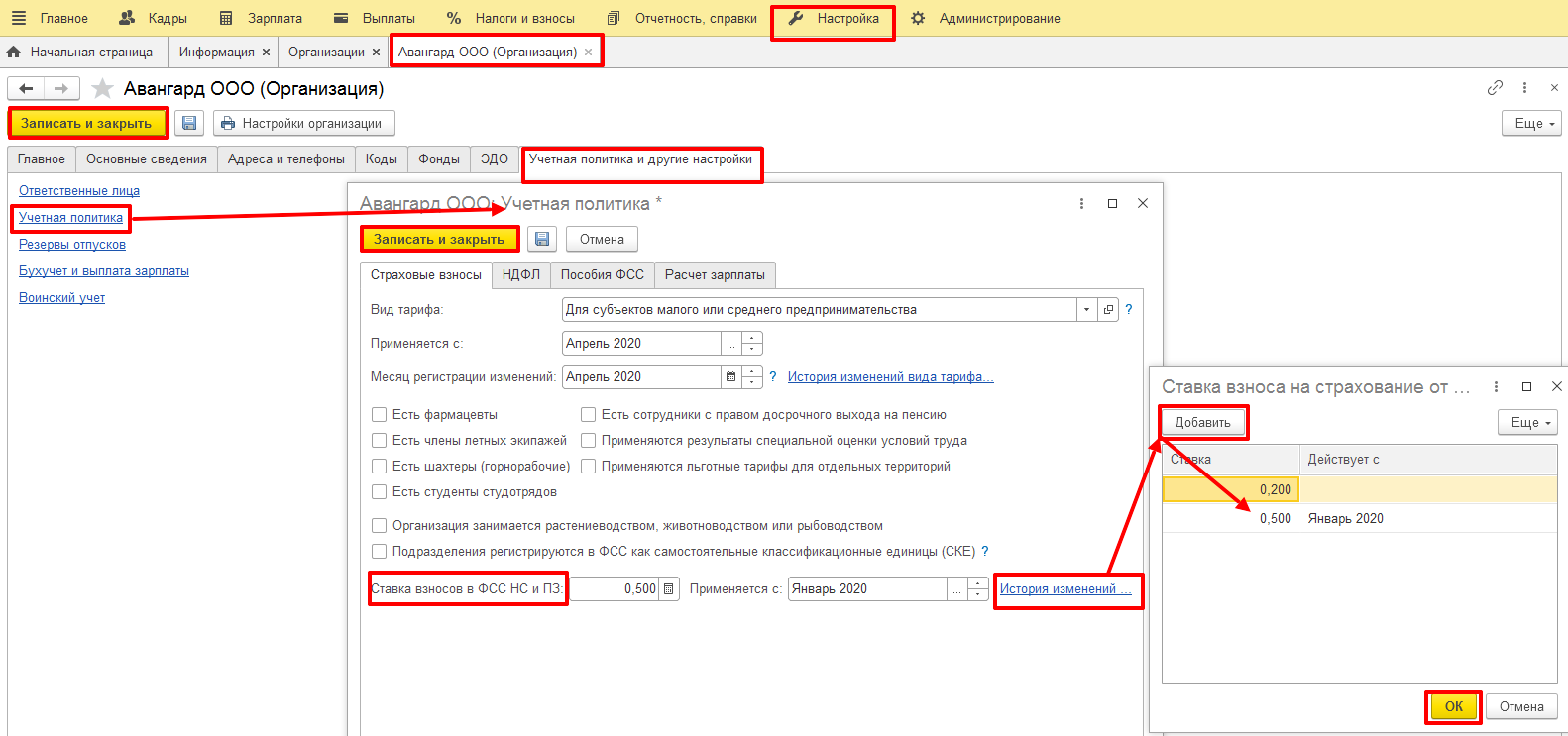Enable the Есть фармацевты checkbox

click(x=379, y=415)
